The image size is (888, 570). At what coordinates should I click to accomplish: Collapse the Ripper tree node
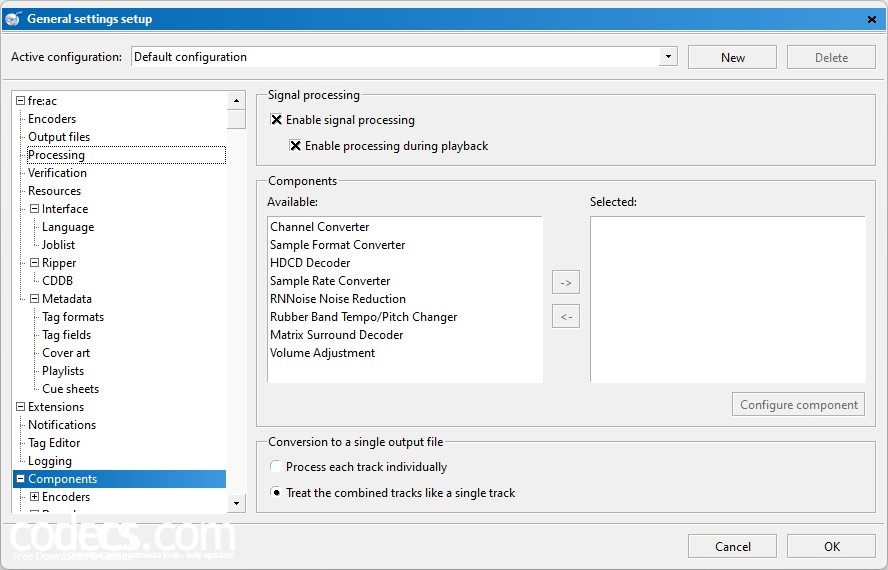35,262
